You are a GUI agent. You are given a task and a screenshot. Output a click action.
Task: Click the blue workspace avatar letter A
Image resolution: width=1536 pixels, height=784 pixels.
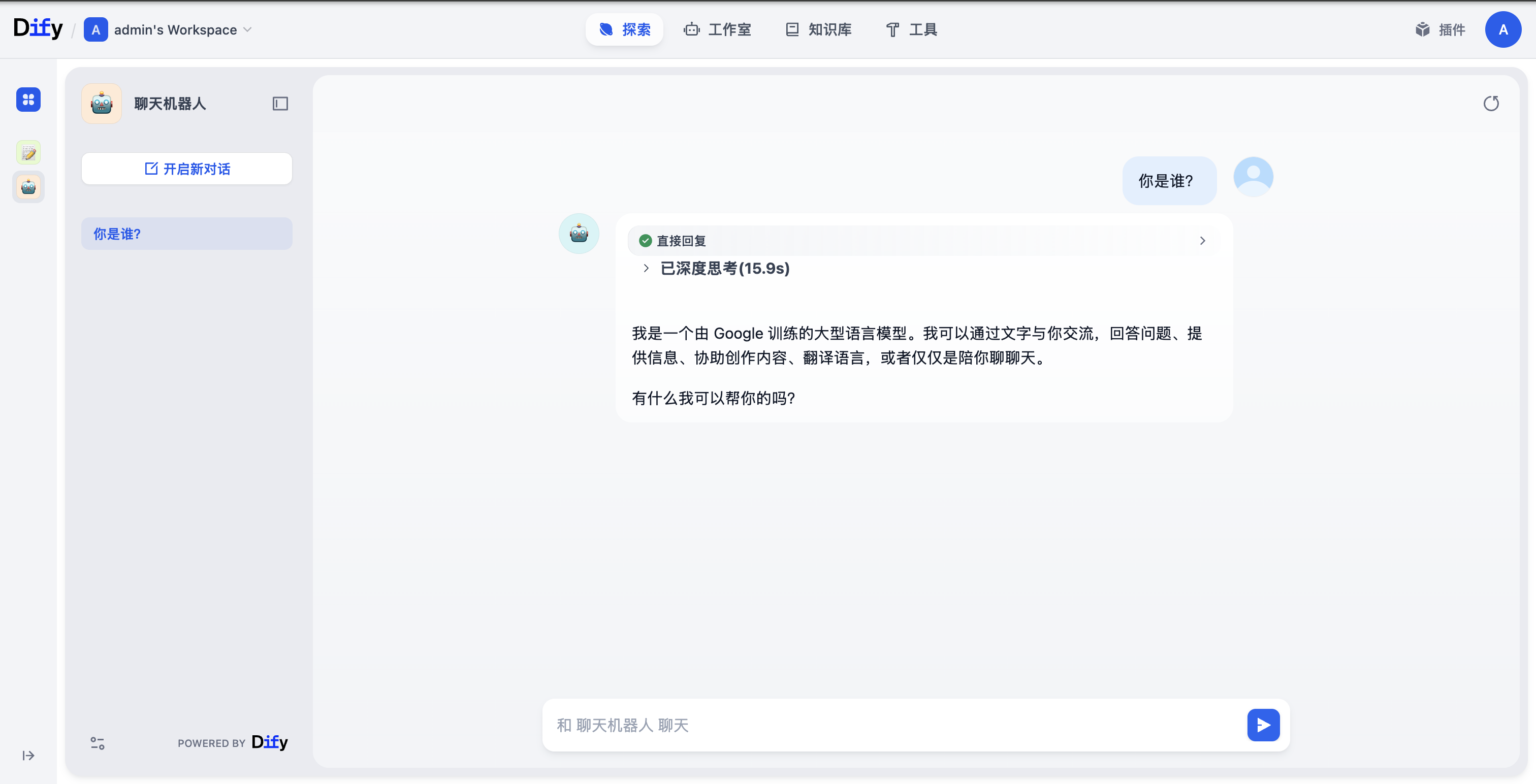(x=95, y=30)
